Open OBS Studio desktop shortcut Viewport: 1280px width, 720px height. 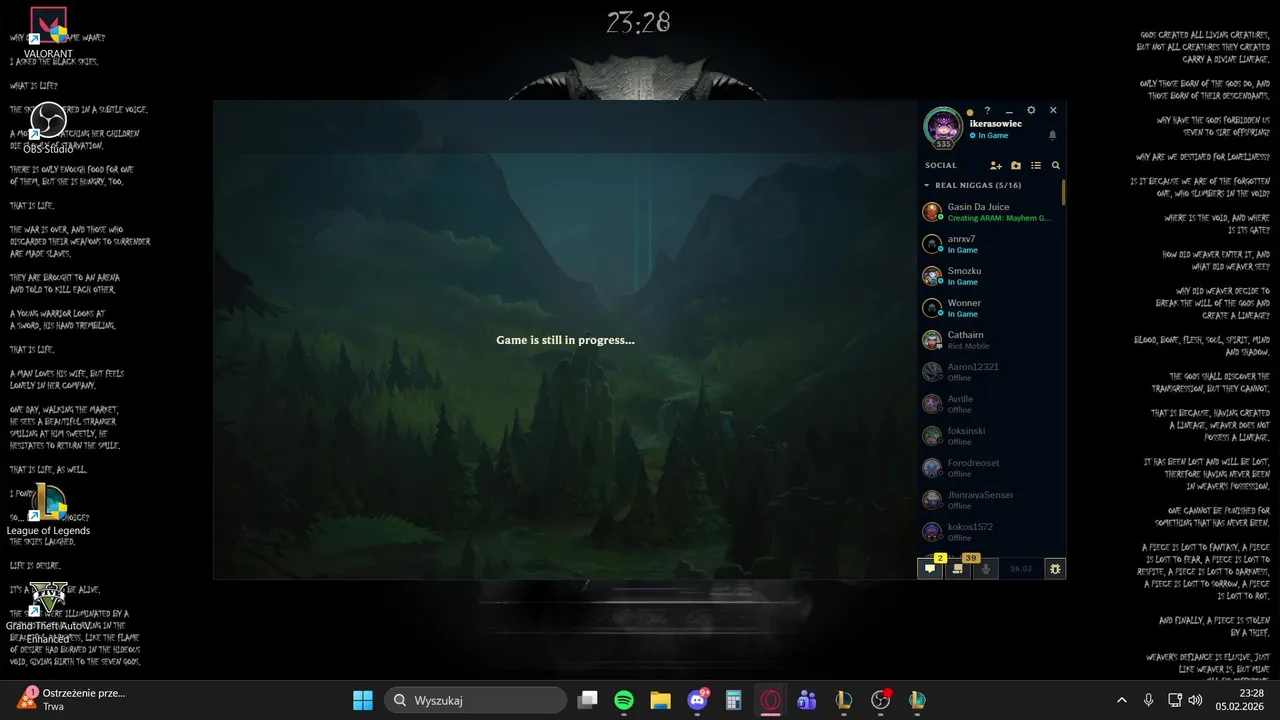[x=48, y=130]
